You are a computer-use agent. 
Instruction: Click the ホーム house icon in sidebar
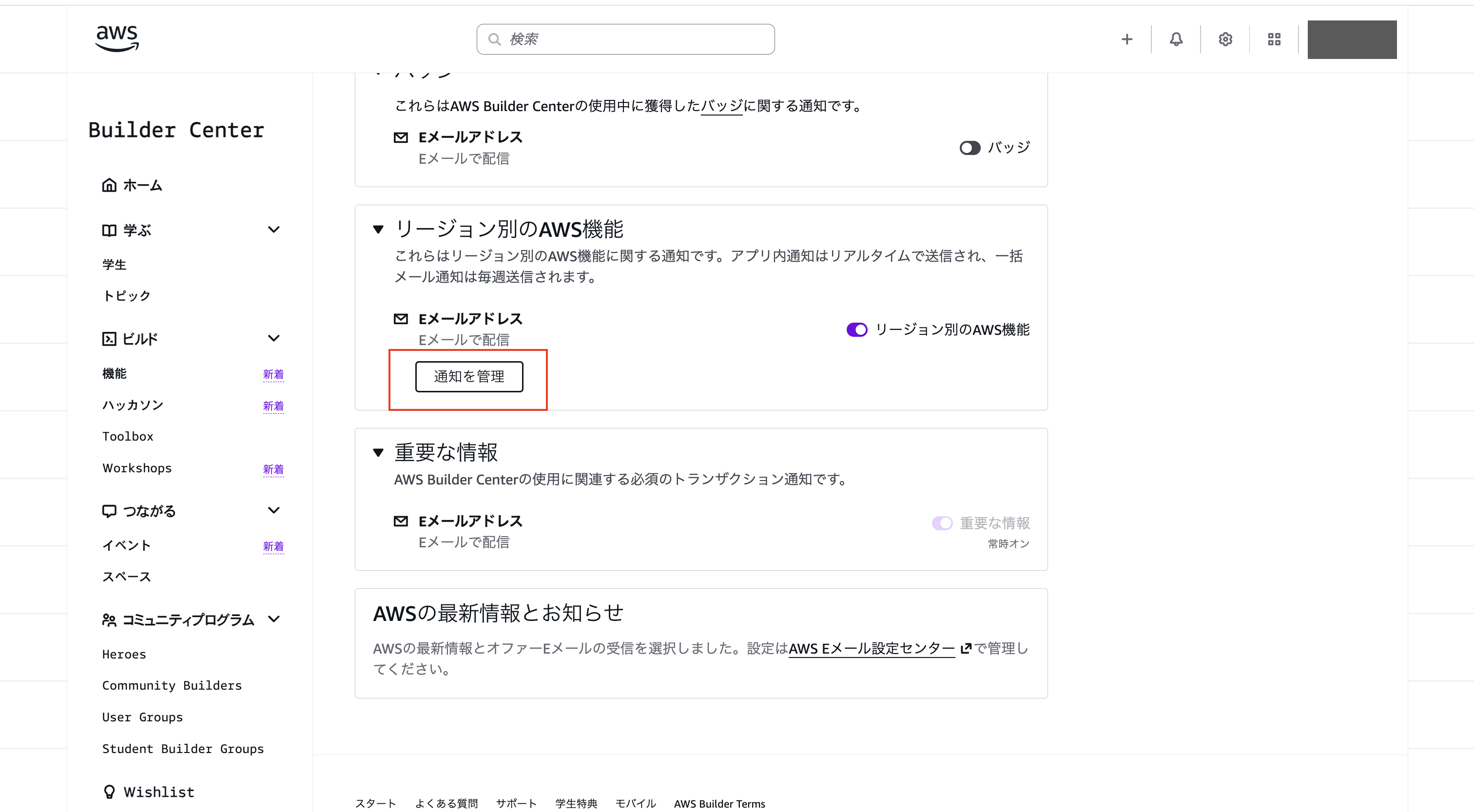(x=109, y=185)
